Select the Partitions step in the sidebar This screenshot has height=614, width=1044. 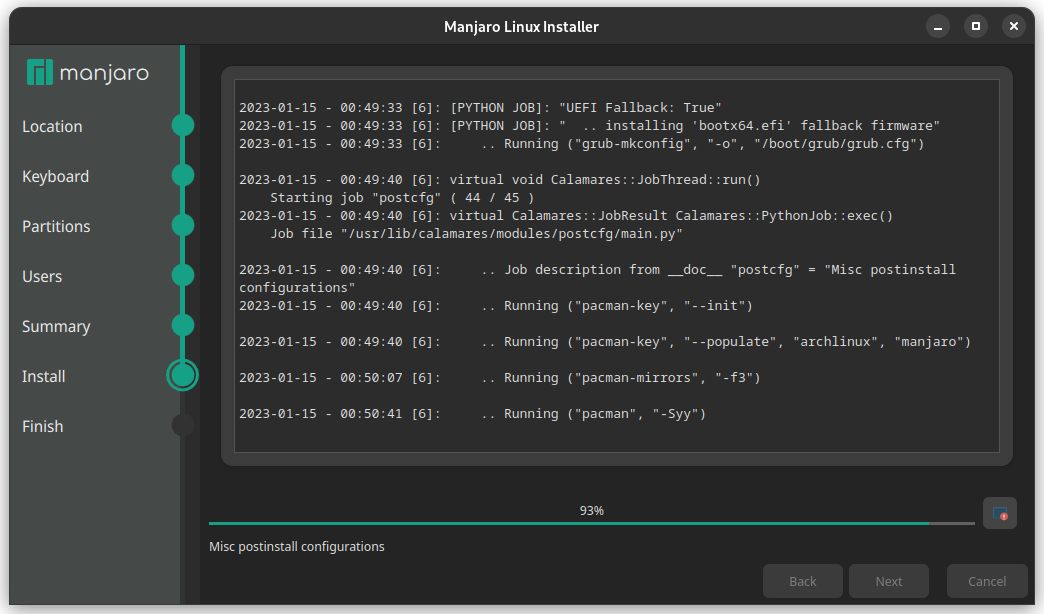click(56, 226)
